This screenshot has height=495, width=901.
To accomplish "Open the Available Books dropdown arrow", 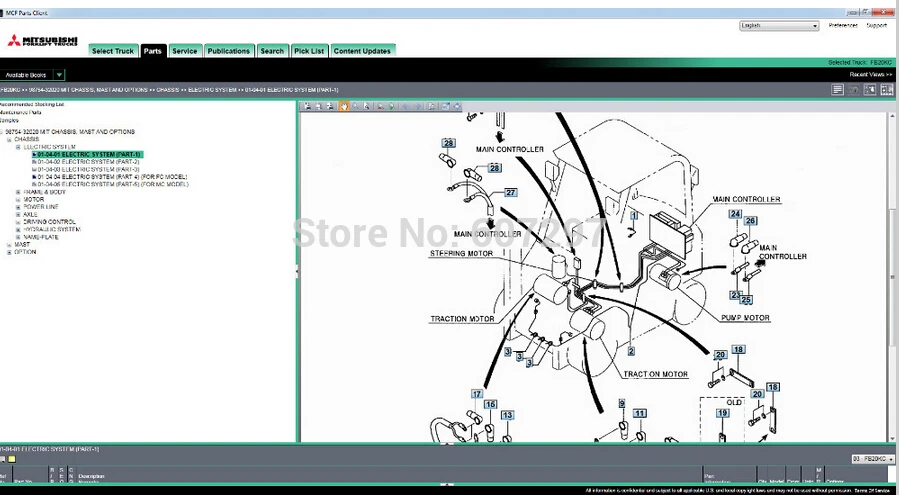I will 59,75.
